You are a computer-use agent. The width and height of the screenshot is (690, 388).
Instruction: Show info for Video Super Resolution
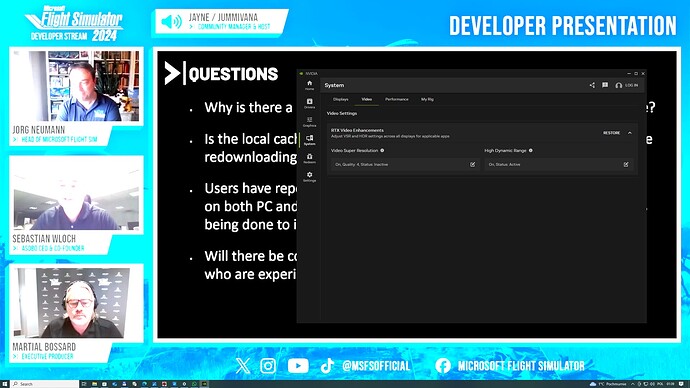tap(382, 150)
